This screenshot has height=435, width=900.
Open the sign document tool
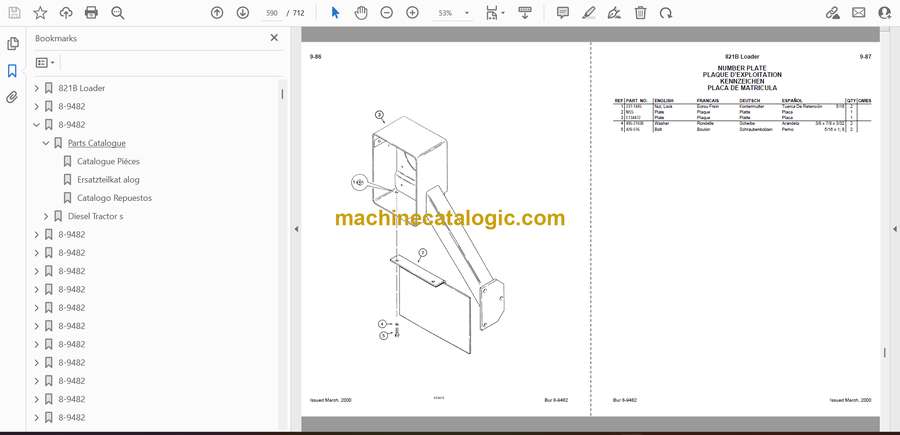pyautogui.click(x=614, y=13)
